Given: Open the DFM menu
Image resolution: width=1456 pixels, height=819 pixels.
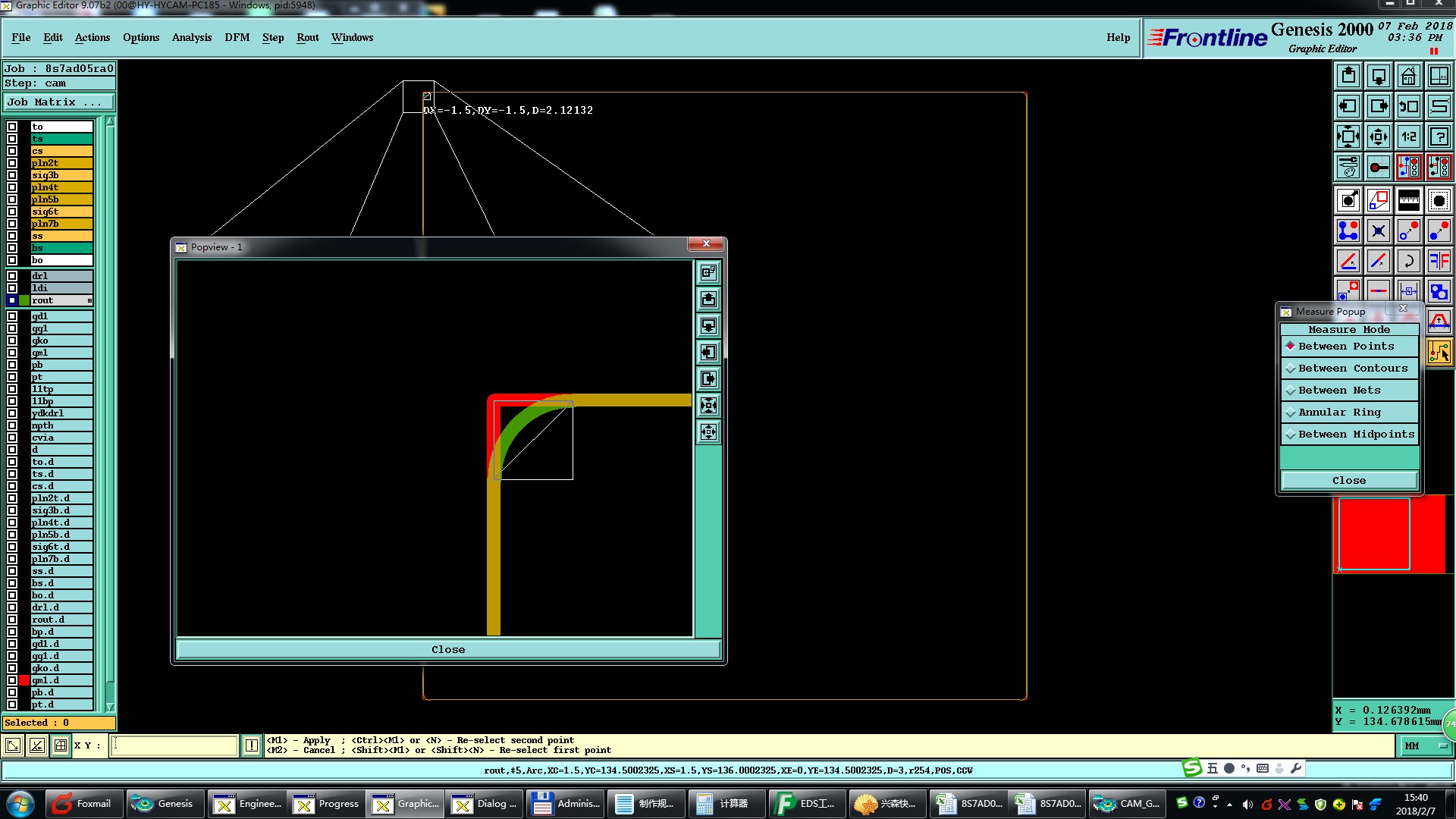Looking at the screenshot, I should (x=237, y=37).
